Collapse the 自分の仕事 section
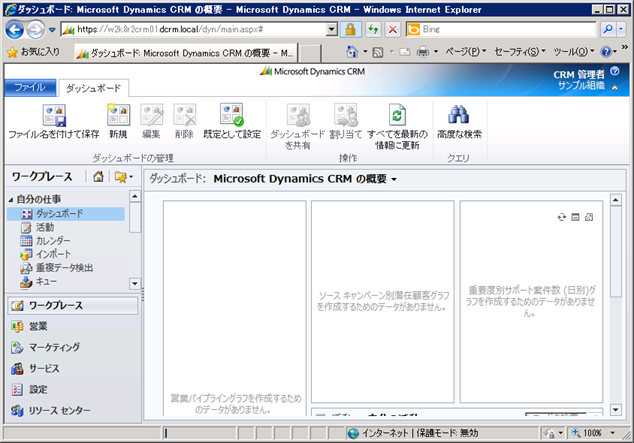The image size is (634, 443). tap(11, 200)
